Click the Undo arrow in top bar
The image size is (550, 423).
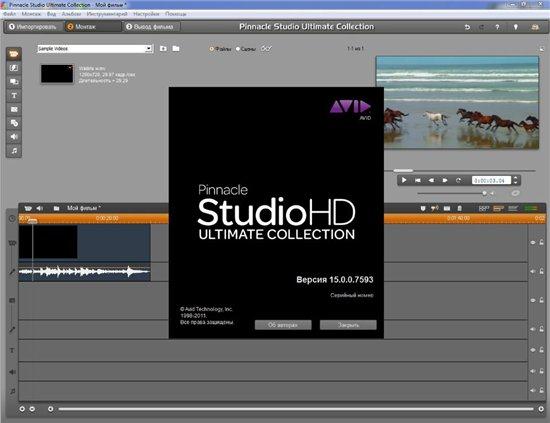coord(467,27)
